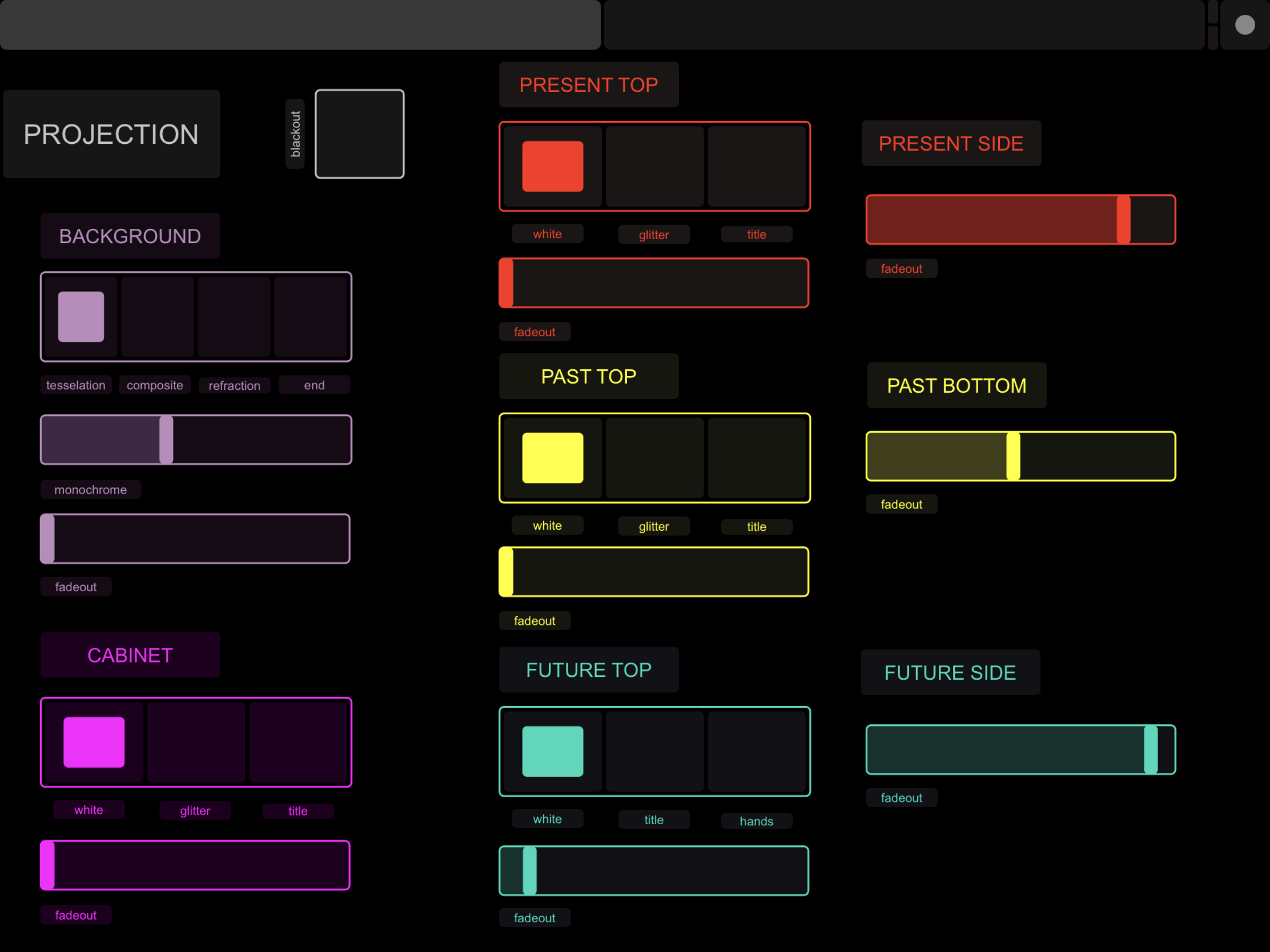Click the gray circle in top-right corner
Image resolution: width=1270 pixels, height=952 pixels.
click(1244, 25)
